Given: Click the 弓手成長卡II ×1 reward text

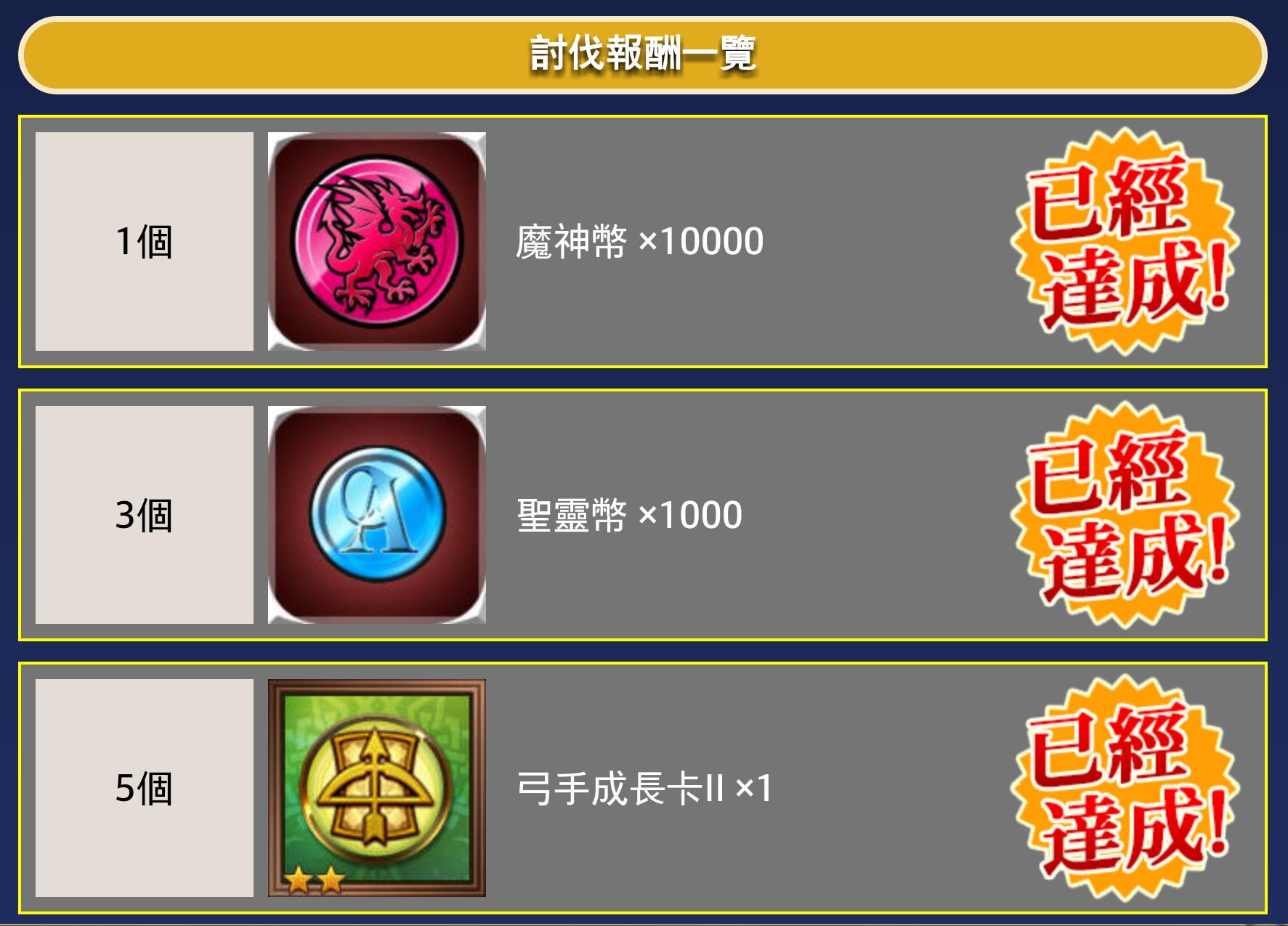Looking at the screenshot, I should pos(644,788).
